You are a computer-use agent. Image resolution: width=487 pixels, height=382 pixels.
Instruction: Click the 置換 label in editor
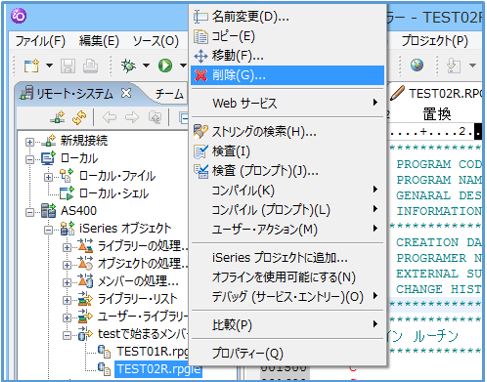coord(437,114)
